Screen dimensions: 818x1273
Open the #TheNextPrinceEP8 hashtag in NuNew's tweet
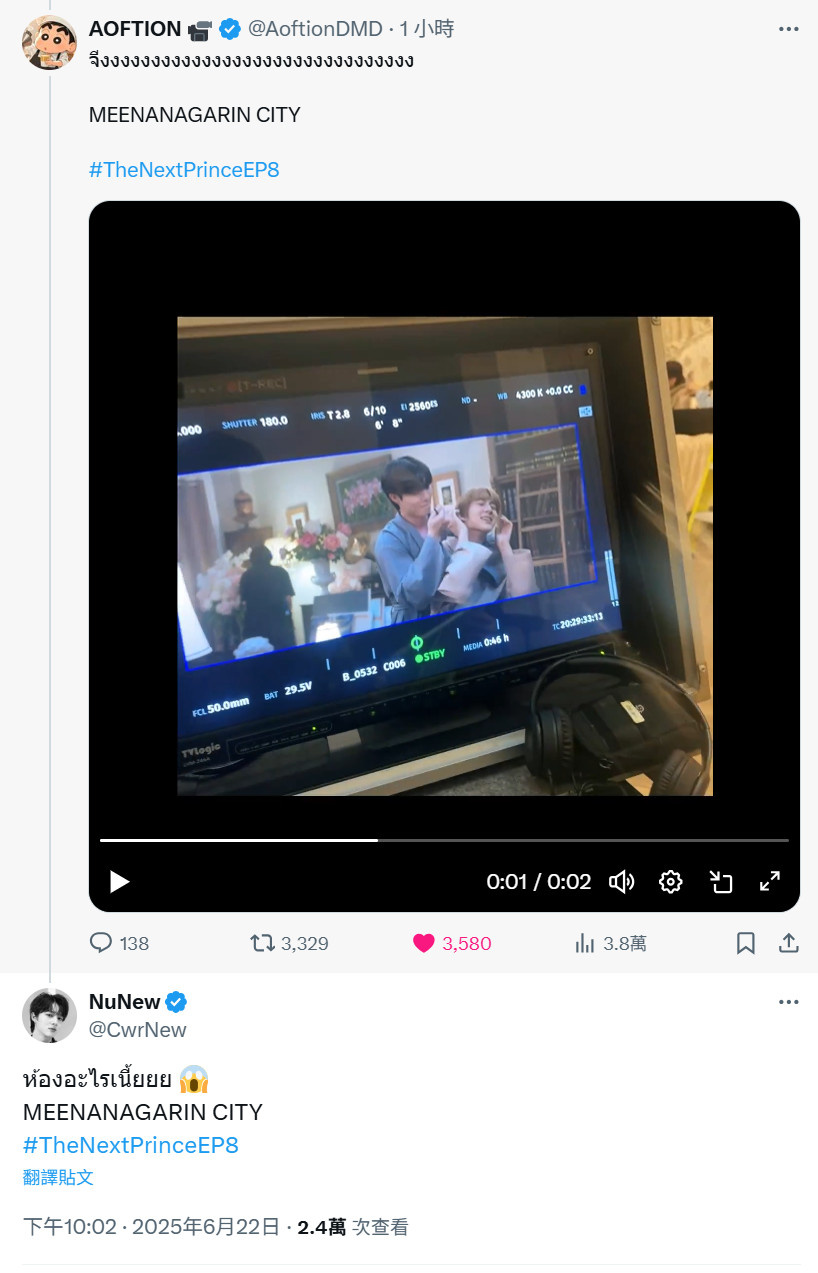131,1145
